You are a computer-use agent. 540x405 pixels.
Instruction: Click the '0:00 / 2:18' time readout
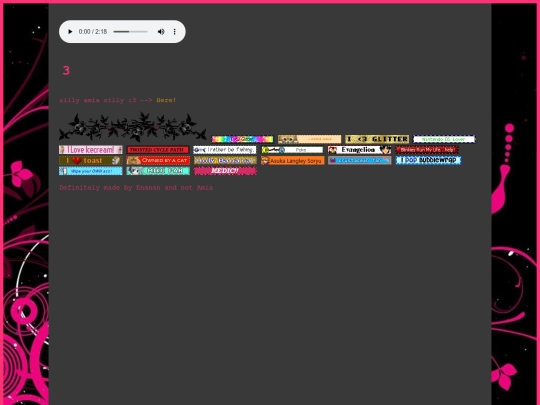coord(93,32)
